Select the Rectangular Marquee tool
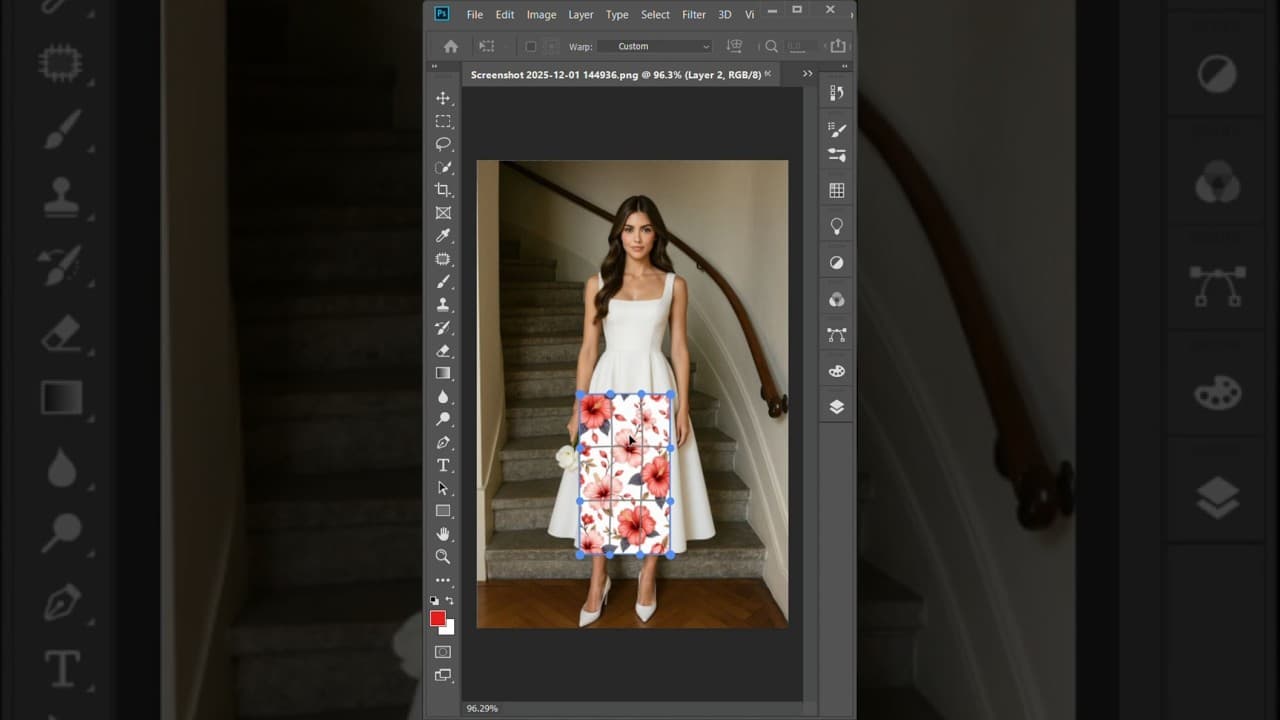This screenshot has width=1280, height=720. pos(443,121)
